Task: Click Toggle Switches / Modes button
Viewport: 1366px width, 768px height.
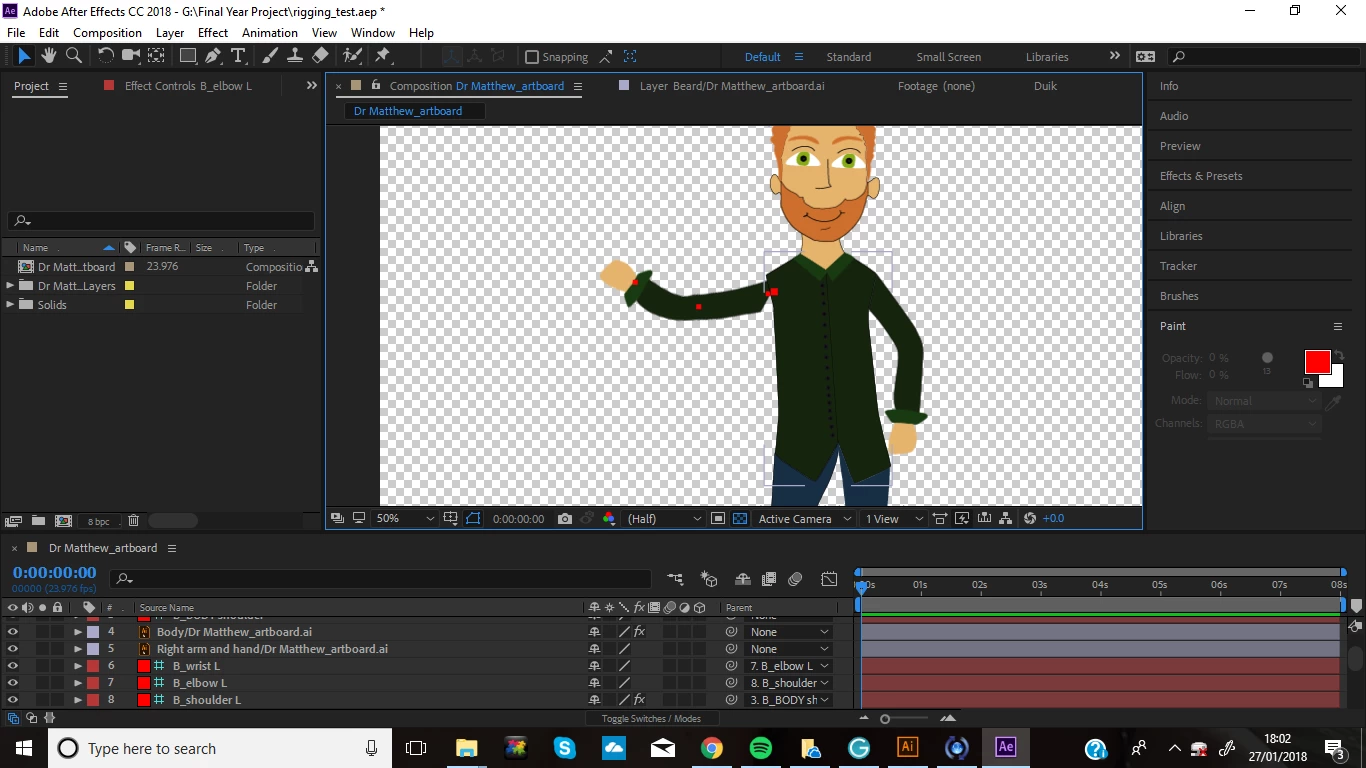Action: 651,719
